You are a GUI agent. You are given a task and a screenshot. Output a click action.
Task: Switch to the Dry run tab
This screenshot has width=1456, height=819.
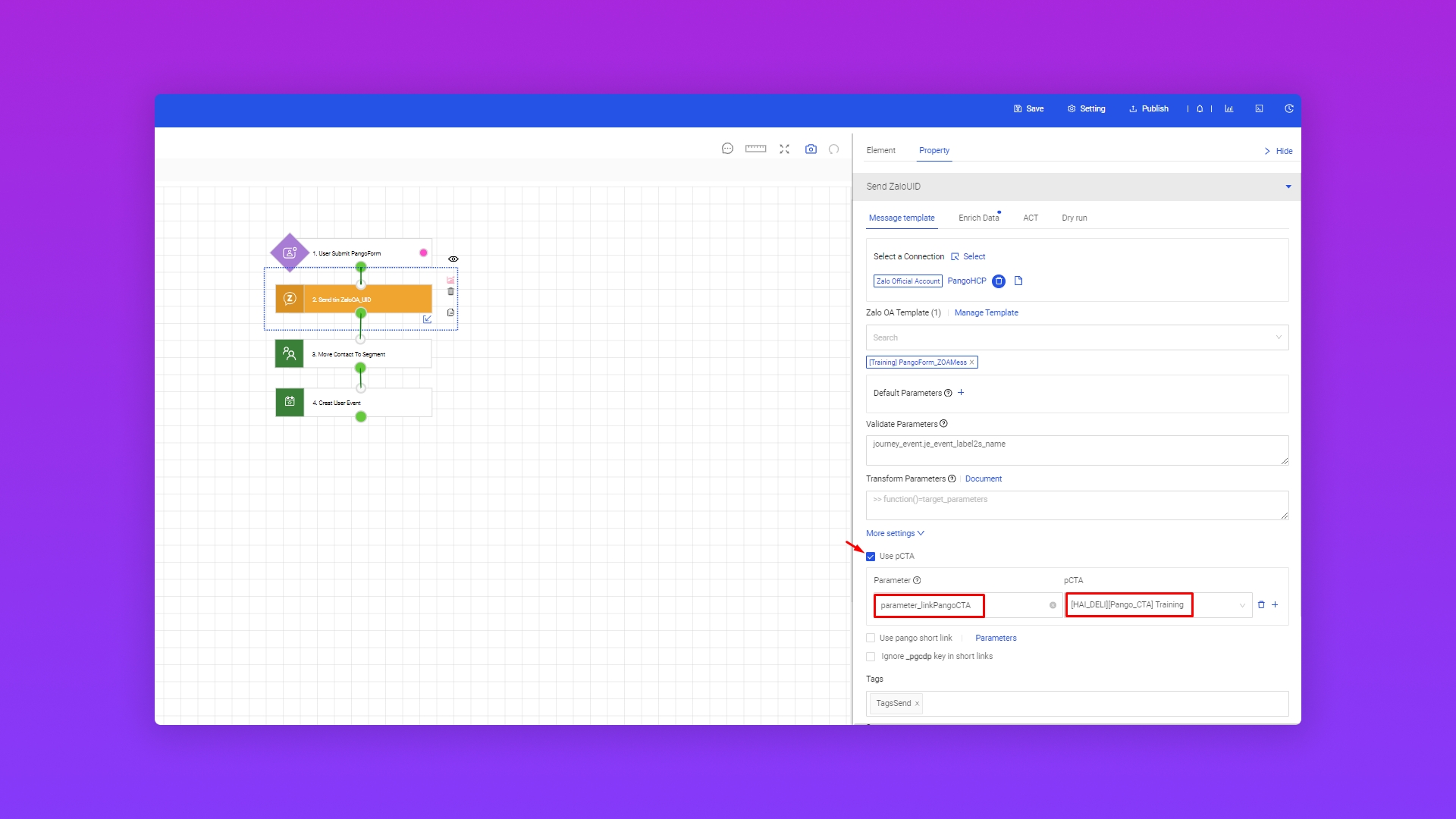[x=1074, y=218]
